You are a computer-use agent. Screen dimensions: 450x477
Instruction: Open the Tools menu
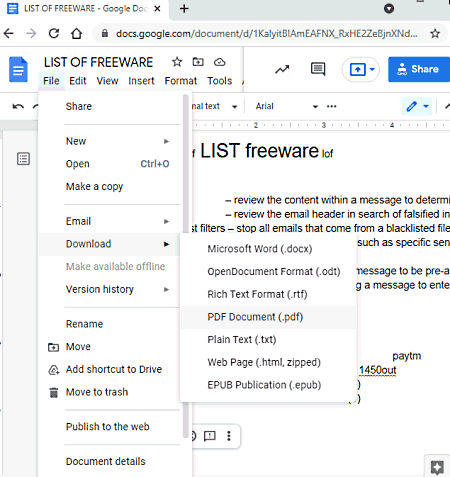coord(220,81)
